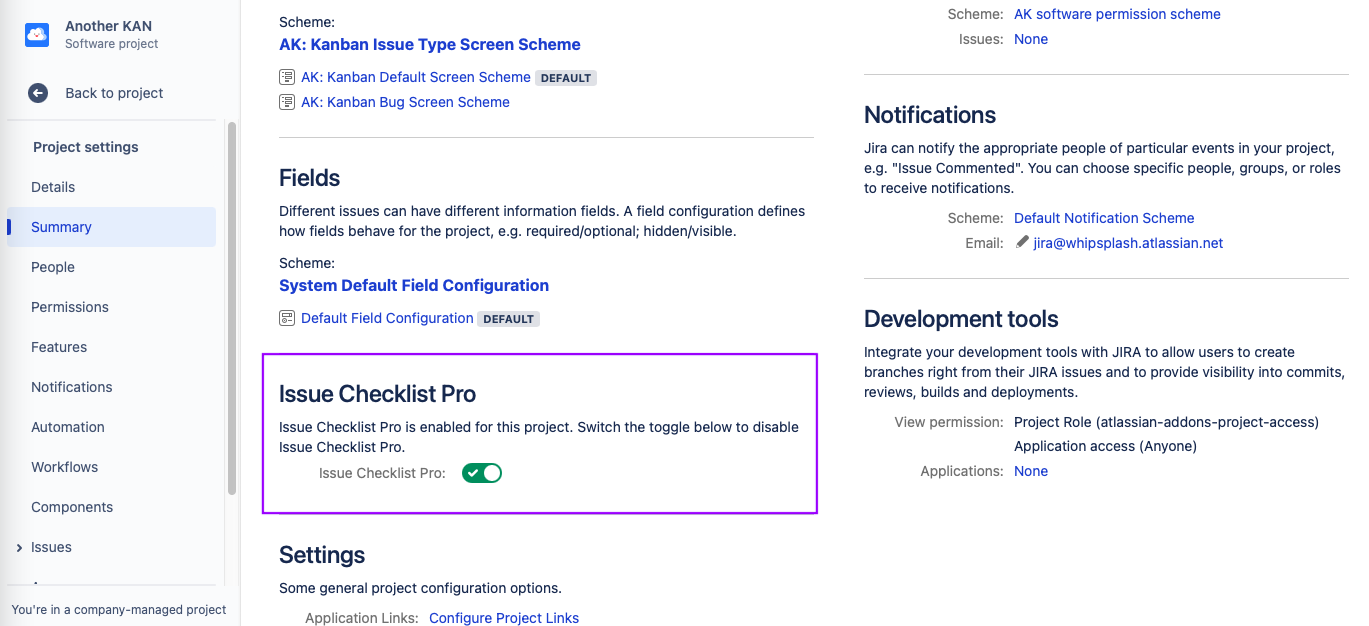Disable the Issue Checklist Pro toggle
Image resolution: width=1369 pixels, height=626 pixels.
481,473
